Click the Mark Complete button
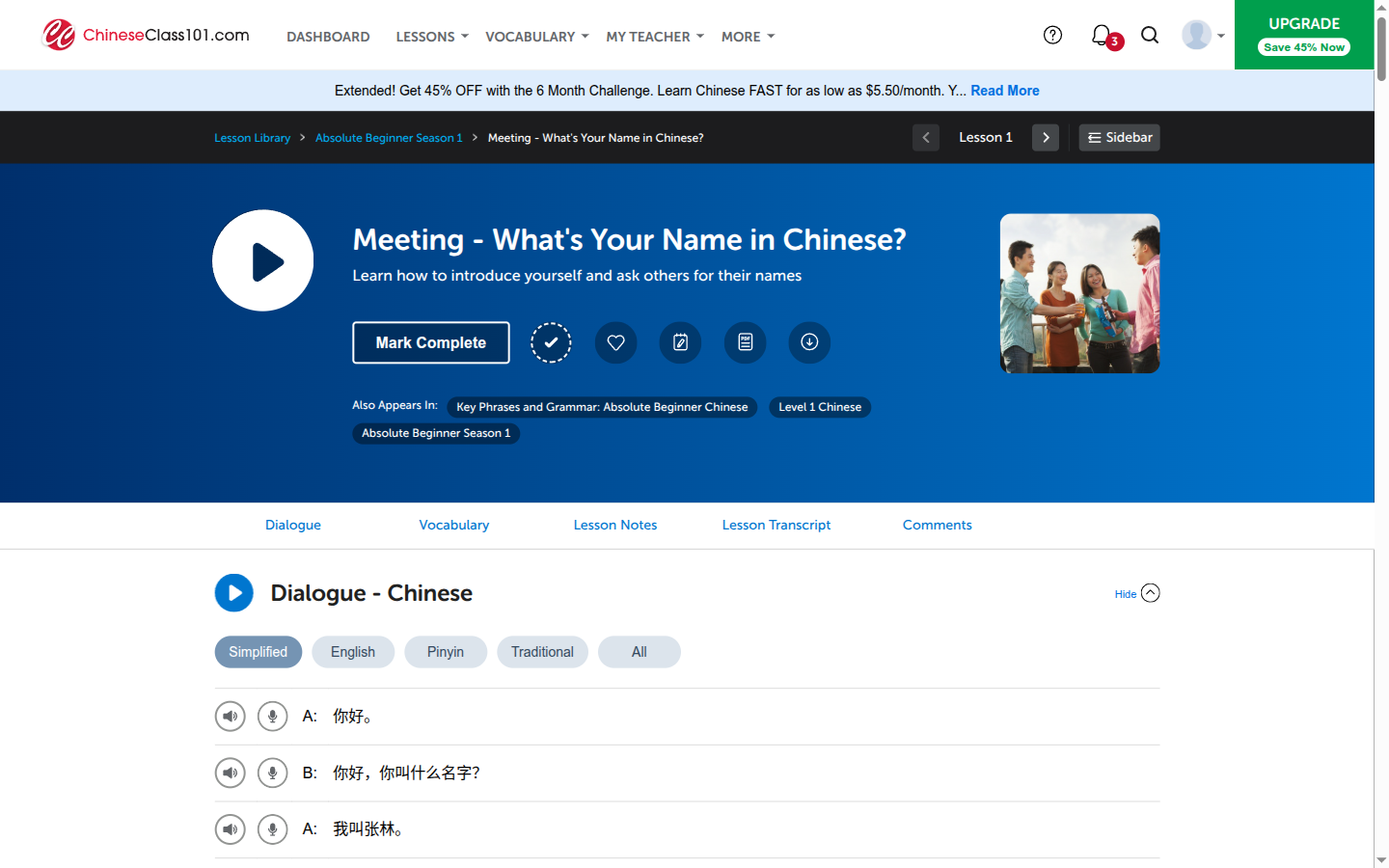1389x868 pixels. [x=430, y=342]
